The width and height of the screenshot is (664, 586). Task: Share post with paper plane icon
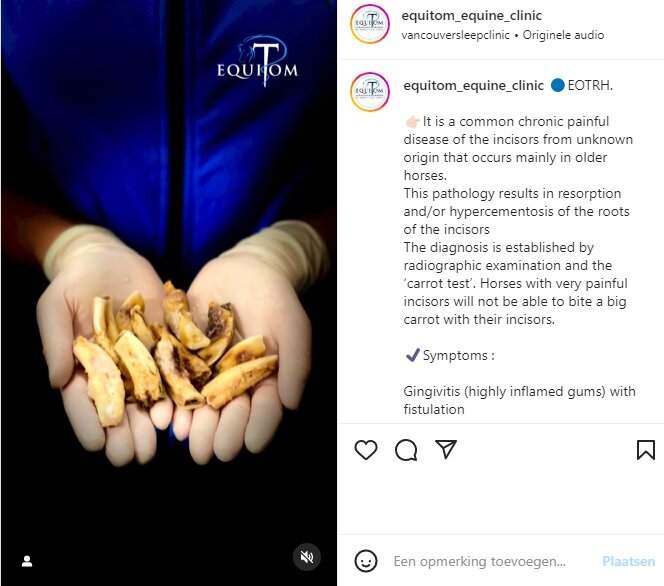[446, 449]
